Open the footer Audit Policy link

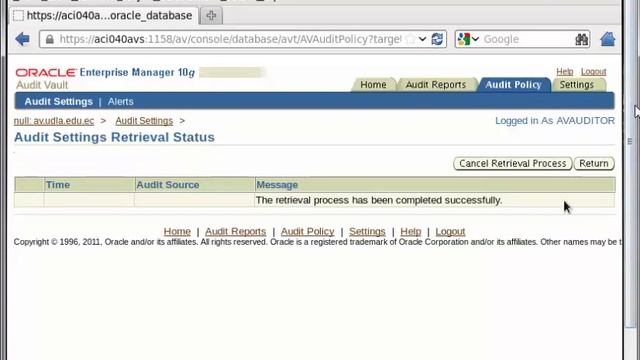pyautogui.click(x=307, y=231)
